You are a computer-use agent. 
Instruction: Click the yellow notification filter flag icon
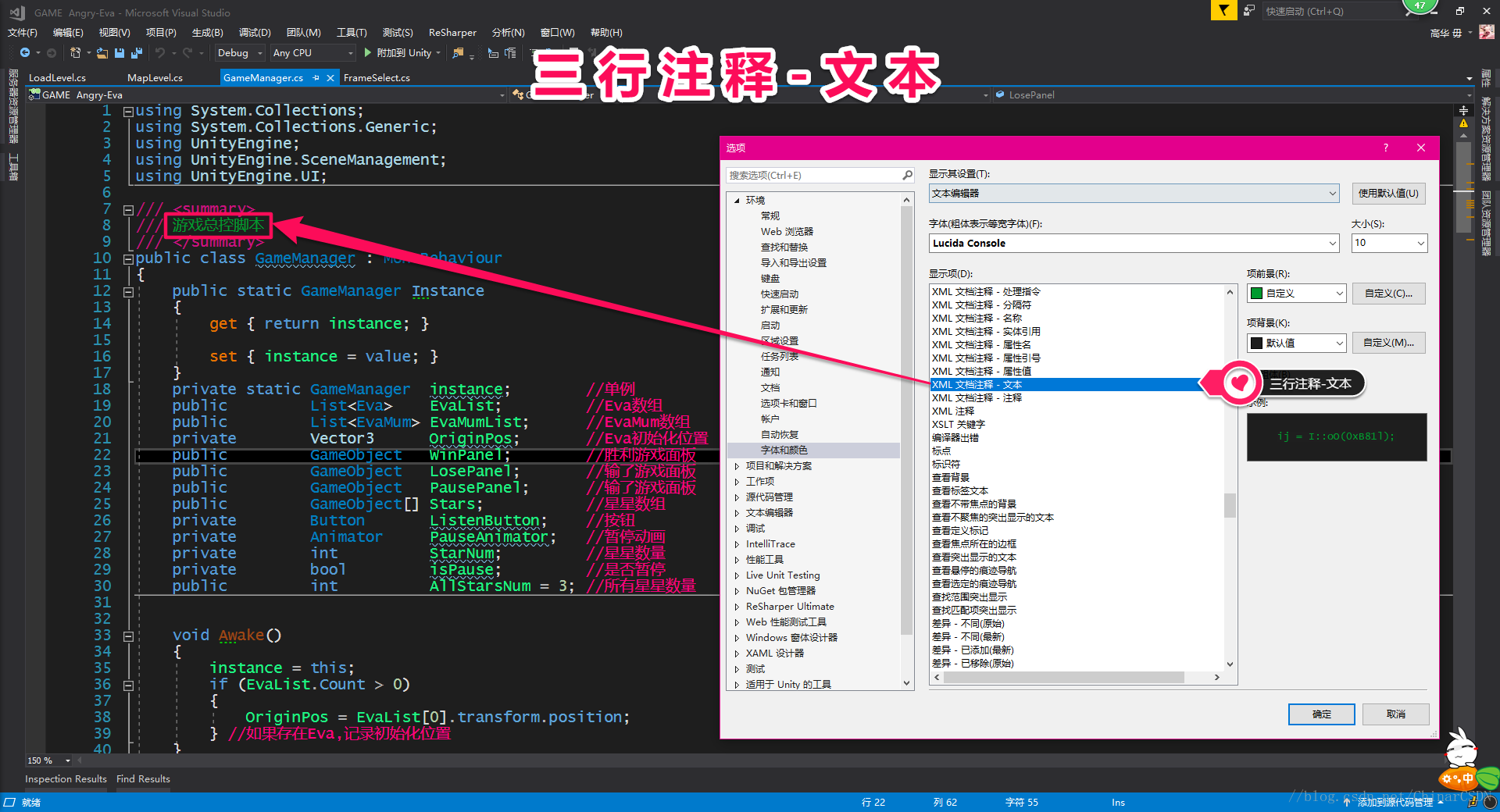point(1223,10)
